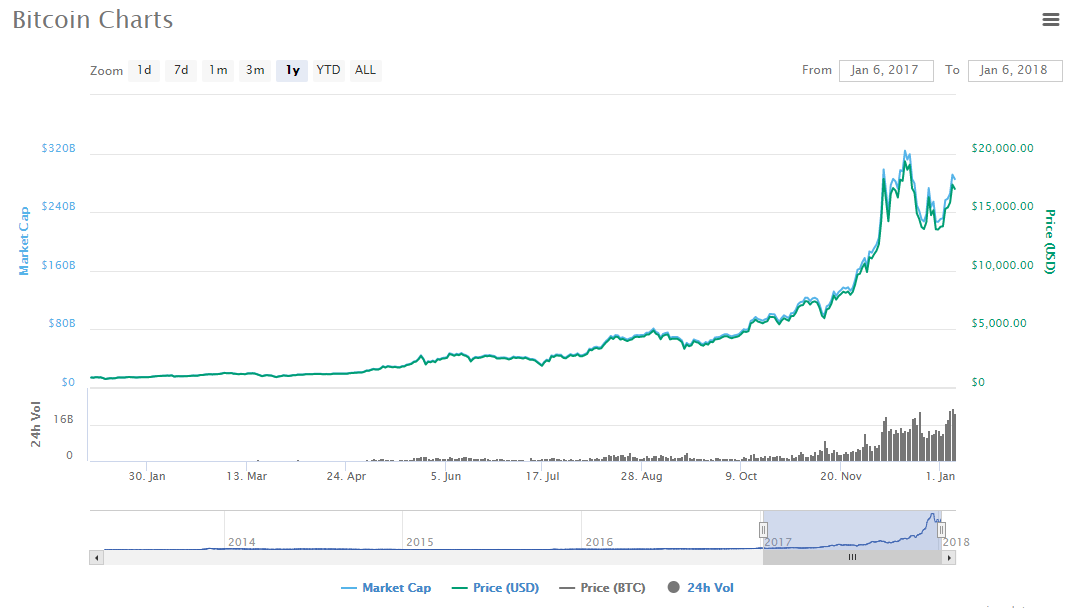Image resolution: width=1067 pixels, height=608 pixels.
Task: Select the 1y zoom range
Action: point(292,70)
